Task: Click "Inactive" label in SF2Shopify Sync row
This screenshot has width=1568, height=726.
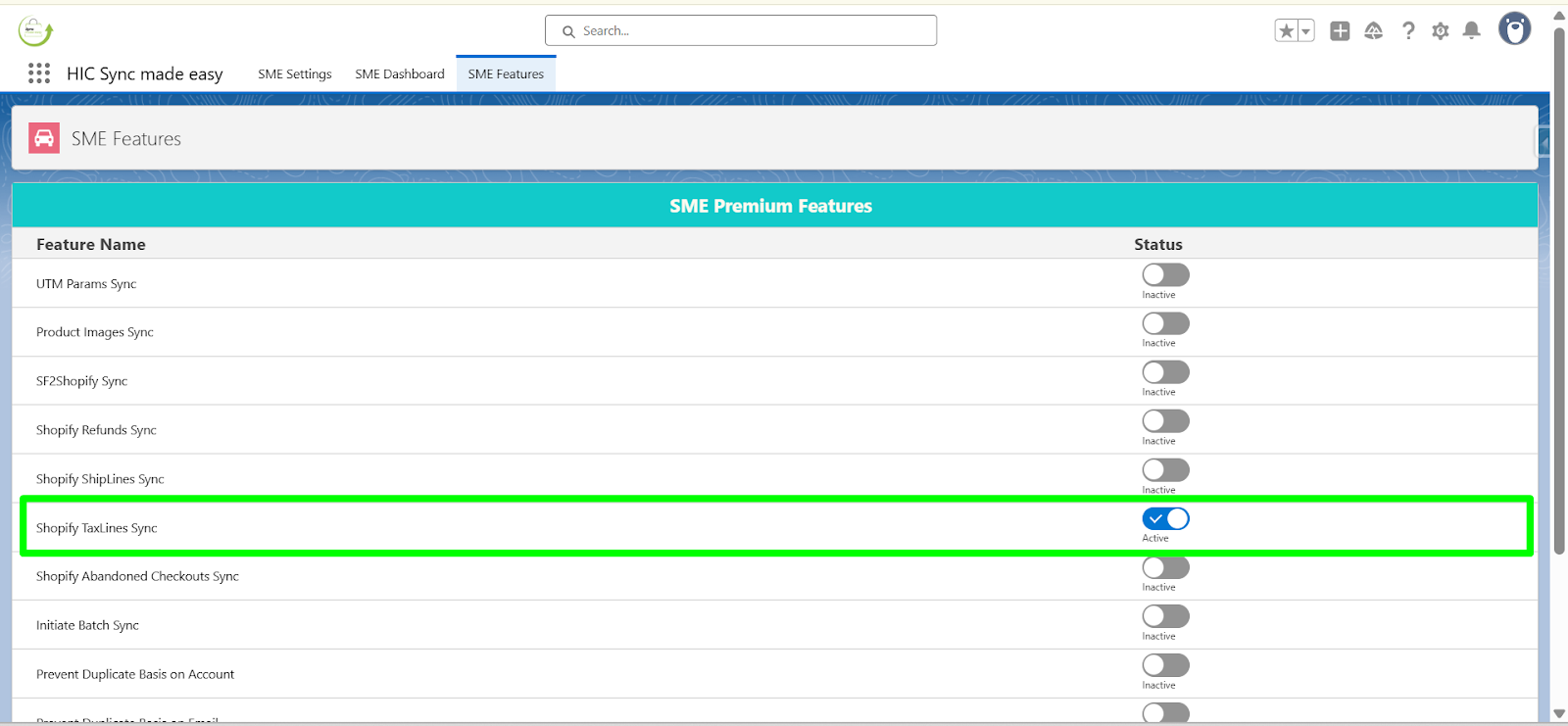Action: (1158, 392)
